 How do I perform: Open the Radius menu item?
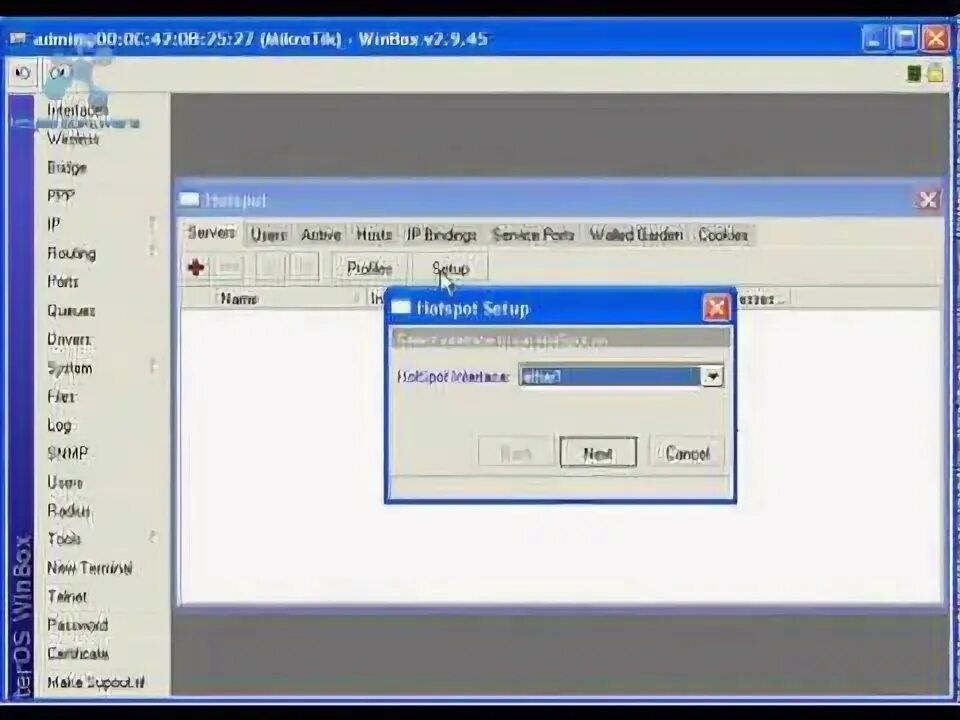(69, 510)
